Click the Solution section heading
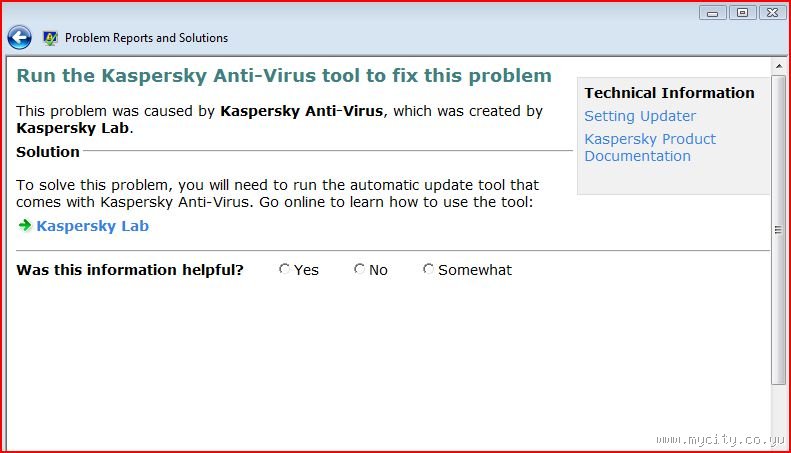 [48, 152]
